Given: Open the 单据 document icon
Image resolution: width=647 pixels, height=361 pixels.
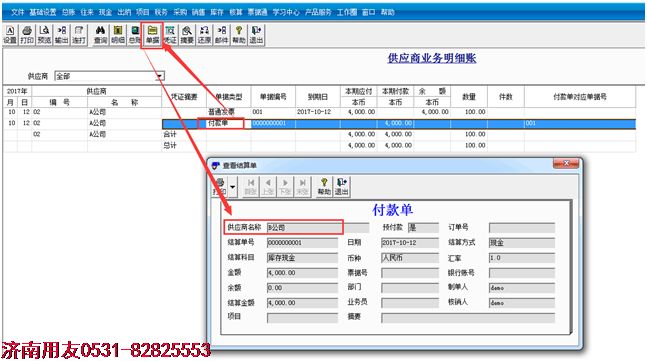Looking at the screenshot, I should pyautogui.click(x=152, y=35).
